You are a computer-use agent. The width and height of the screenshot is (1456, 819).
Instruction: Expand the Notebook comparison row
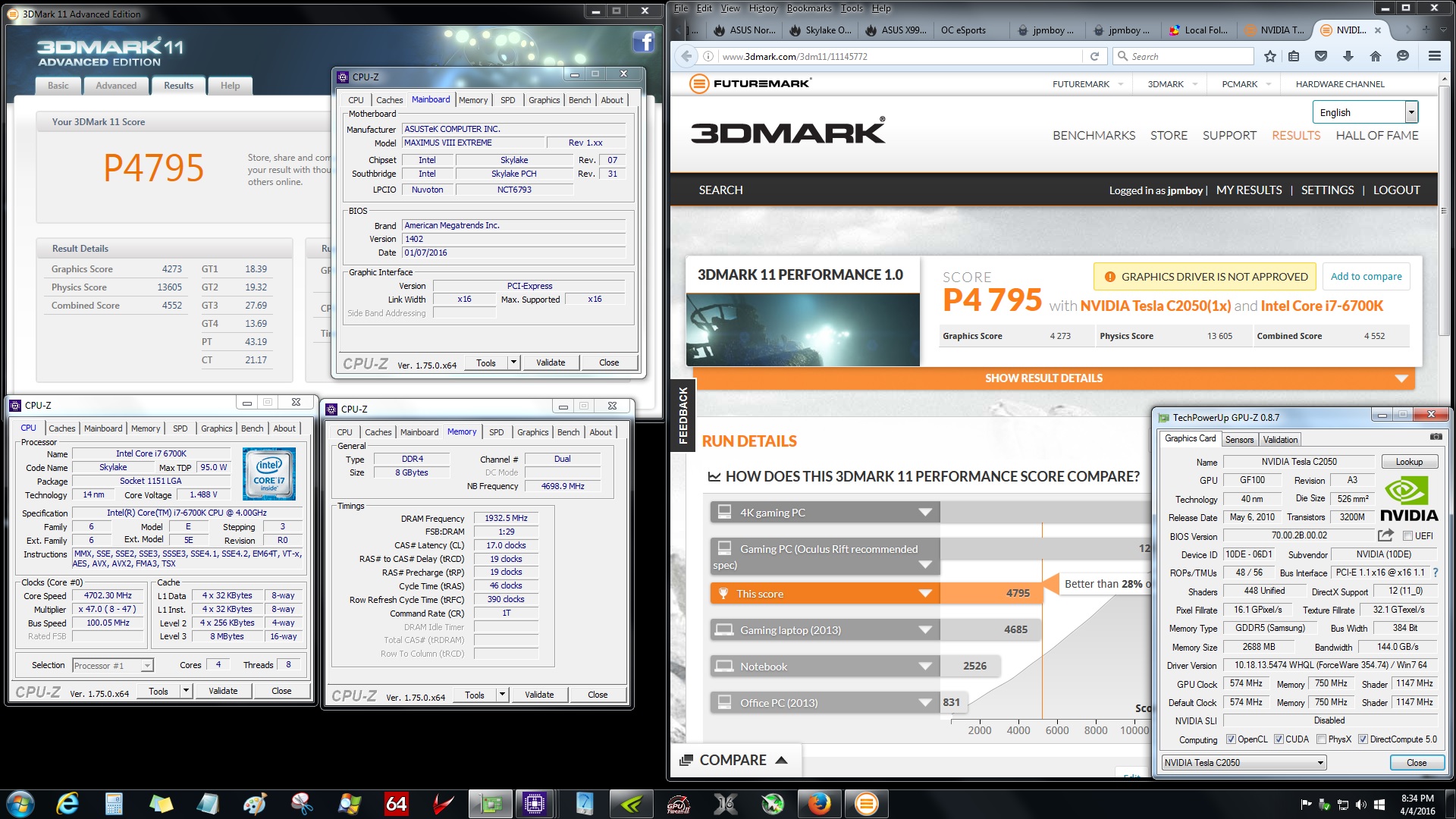(824, 666)
